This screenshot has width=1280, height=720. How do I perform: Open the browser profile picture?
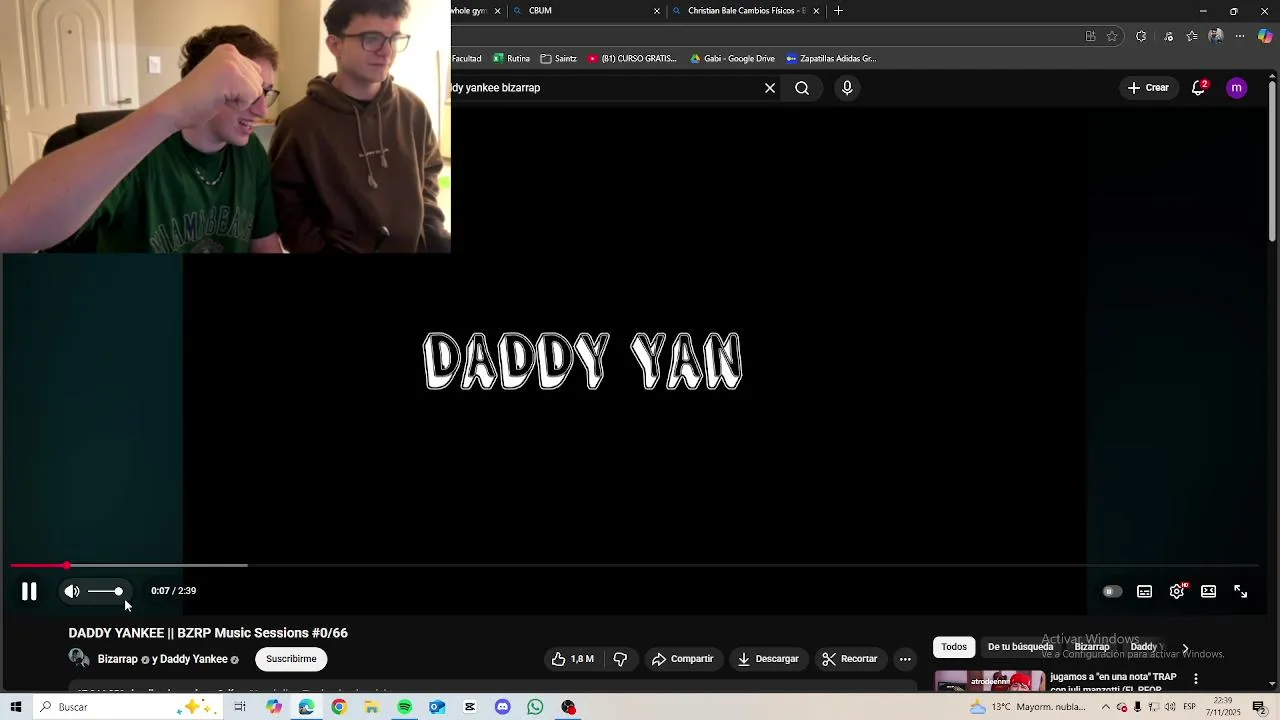pyautogui.click(x=1216, y=36)
